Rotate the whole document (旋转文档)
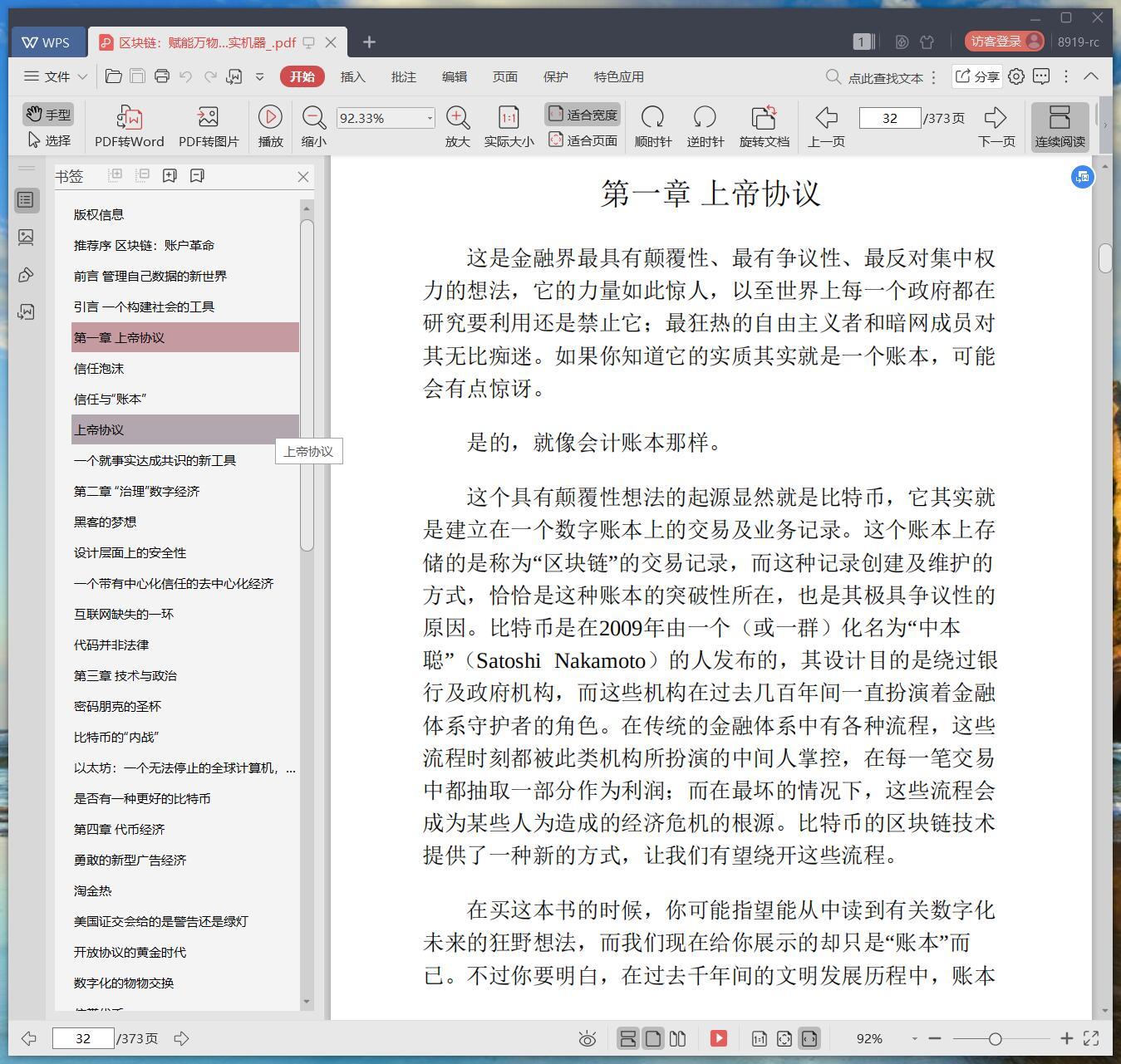This screenshot has height=1064, width=1121. (x=765, y=126)
